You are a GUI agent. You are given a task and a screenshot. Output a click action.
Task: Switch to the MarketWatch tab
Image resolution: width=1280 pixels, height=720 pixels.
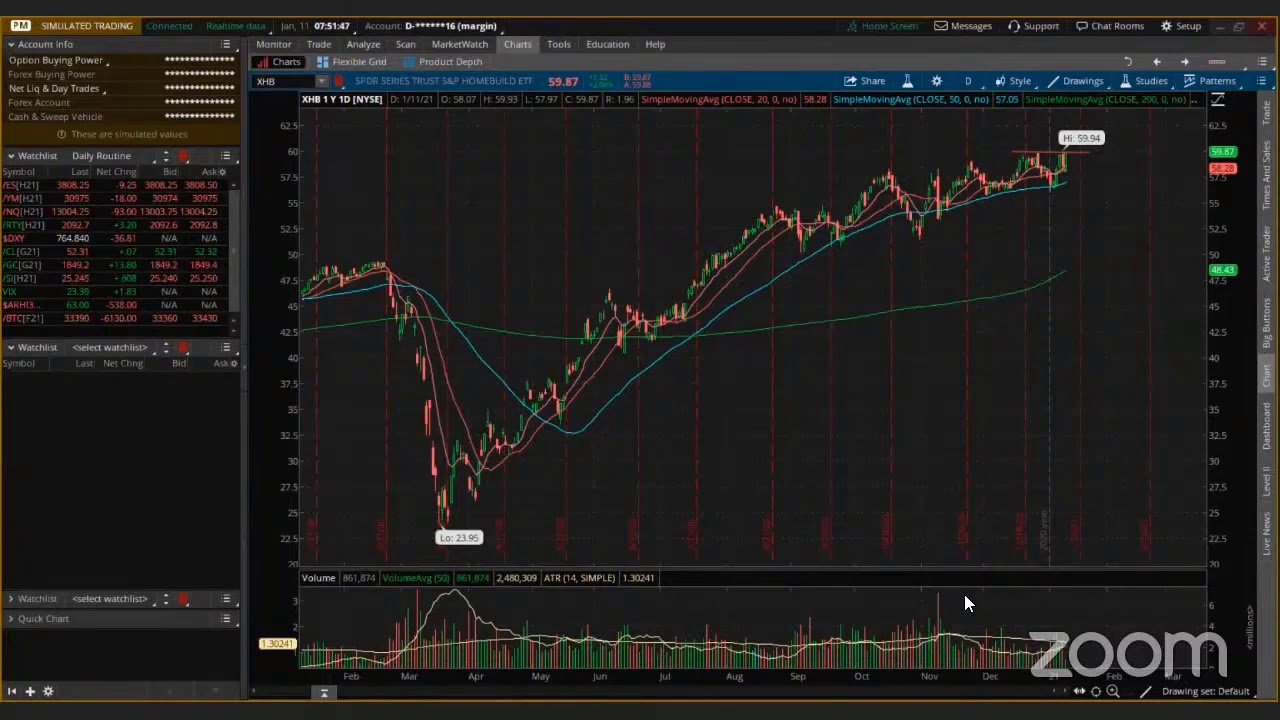point(460,44)
